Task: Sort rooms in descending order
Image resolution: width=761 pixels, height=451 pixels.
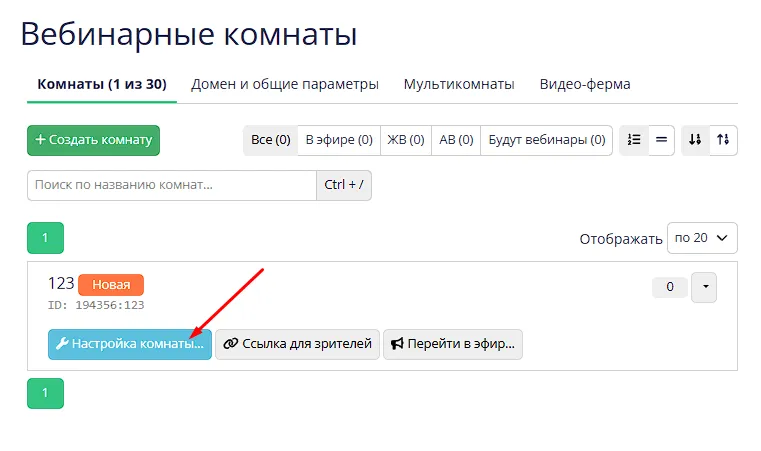Action: pyautogui.click(x=696, y=140)
